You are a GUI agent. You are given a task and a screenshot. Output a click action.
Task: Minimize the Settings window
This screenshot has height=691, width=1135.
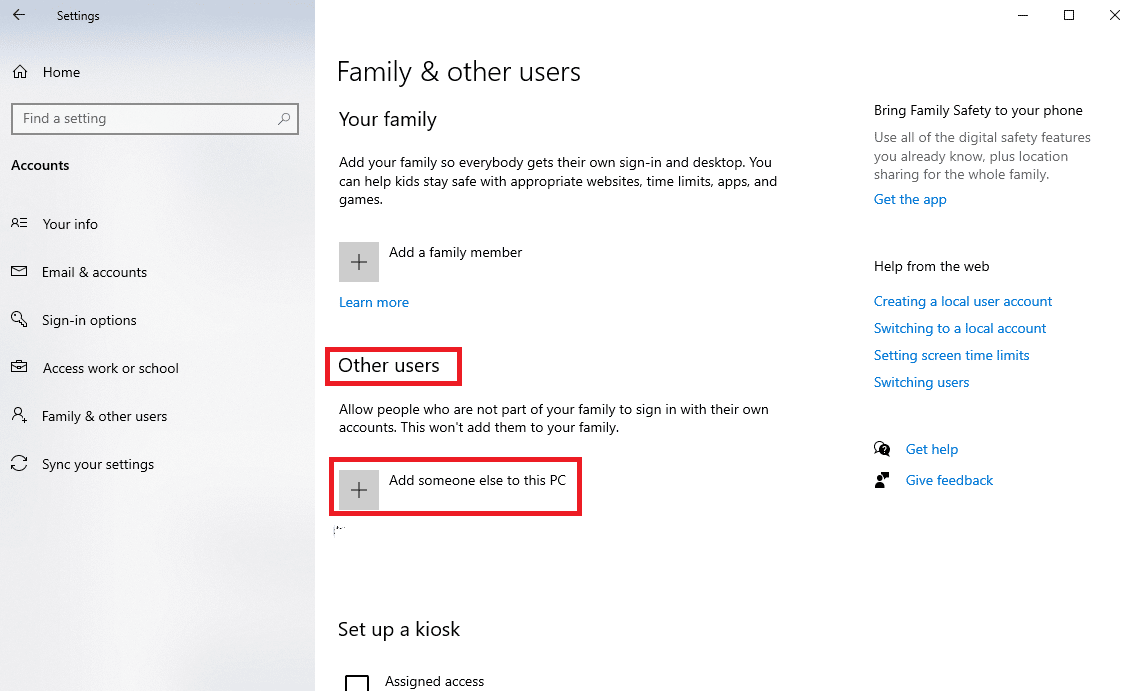click(x=1023, y=15)
